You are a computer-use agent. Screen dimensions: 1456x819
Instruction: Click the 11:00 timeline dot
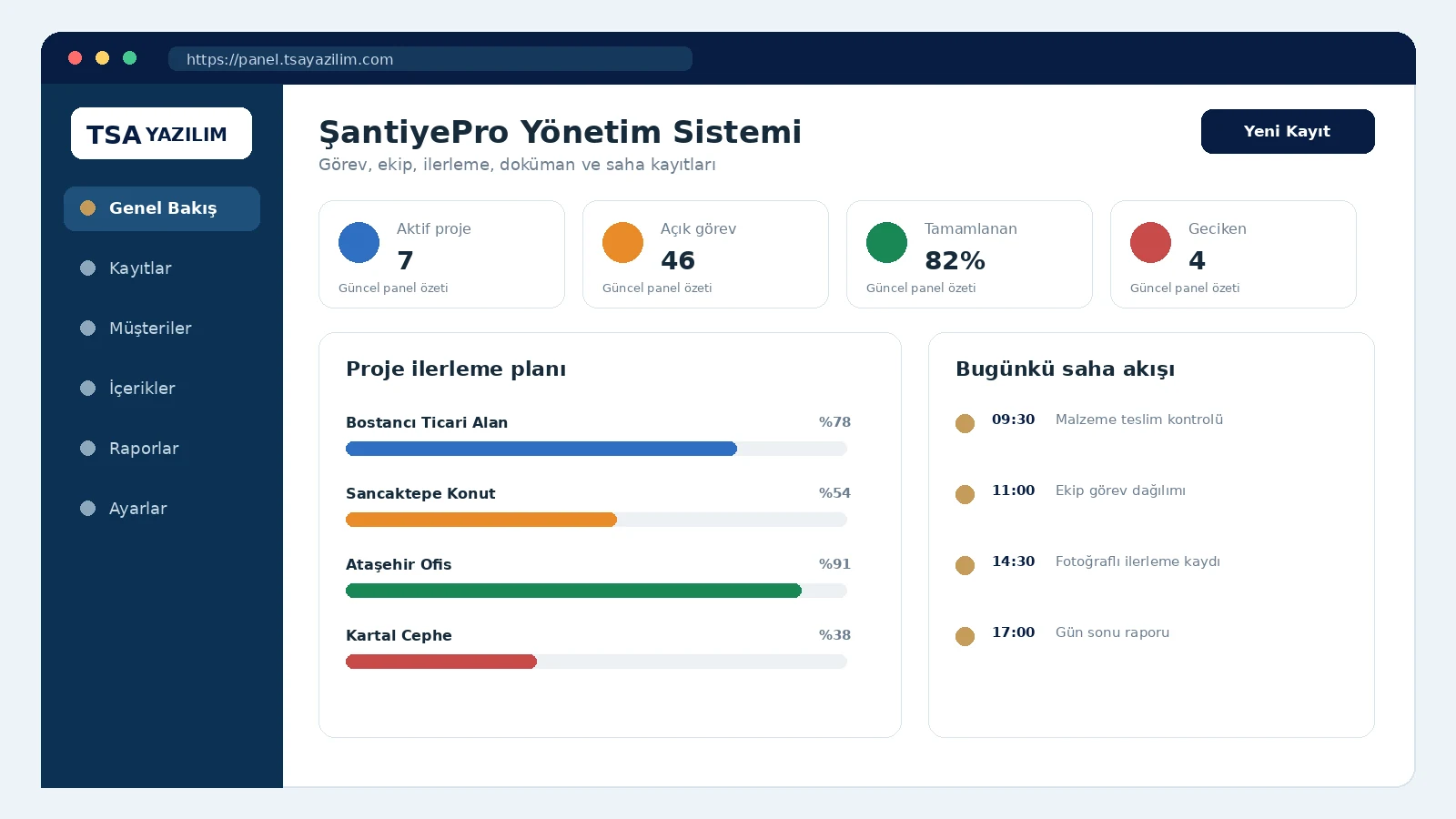[x=965, y=494]
